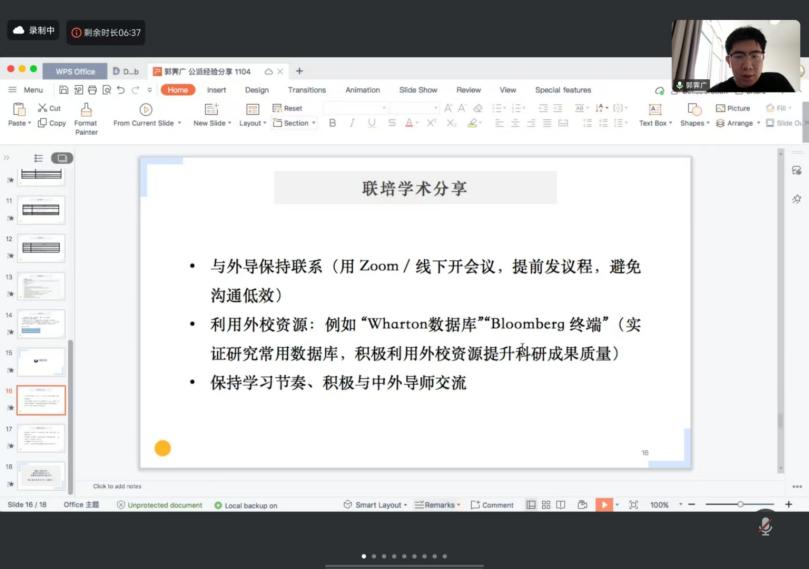Click the Paste icon

[17, 109]
